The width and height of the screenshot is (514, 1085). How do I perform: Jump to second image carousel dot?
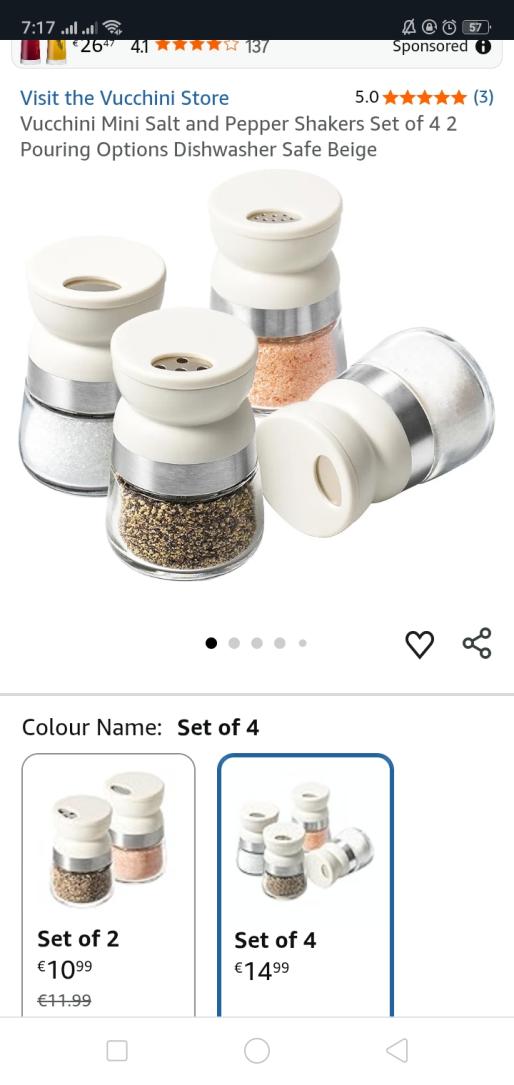pos(234,643)
